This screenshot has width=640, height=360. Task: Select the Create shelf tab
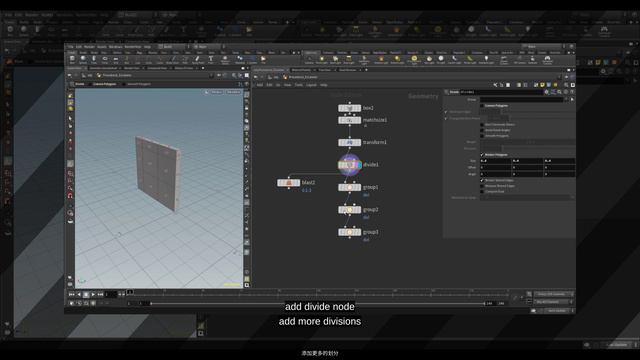(72, 53)
